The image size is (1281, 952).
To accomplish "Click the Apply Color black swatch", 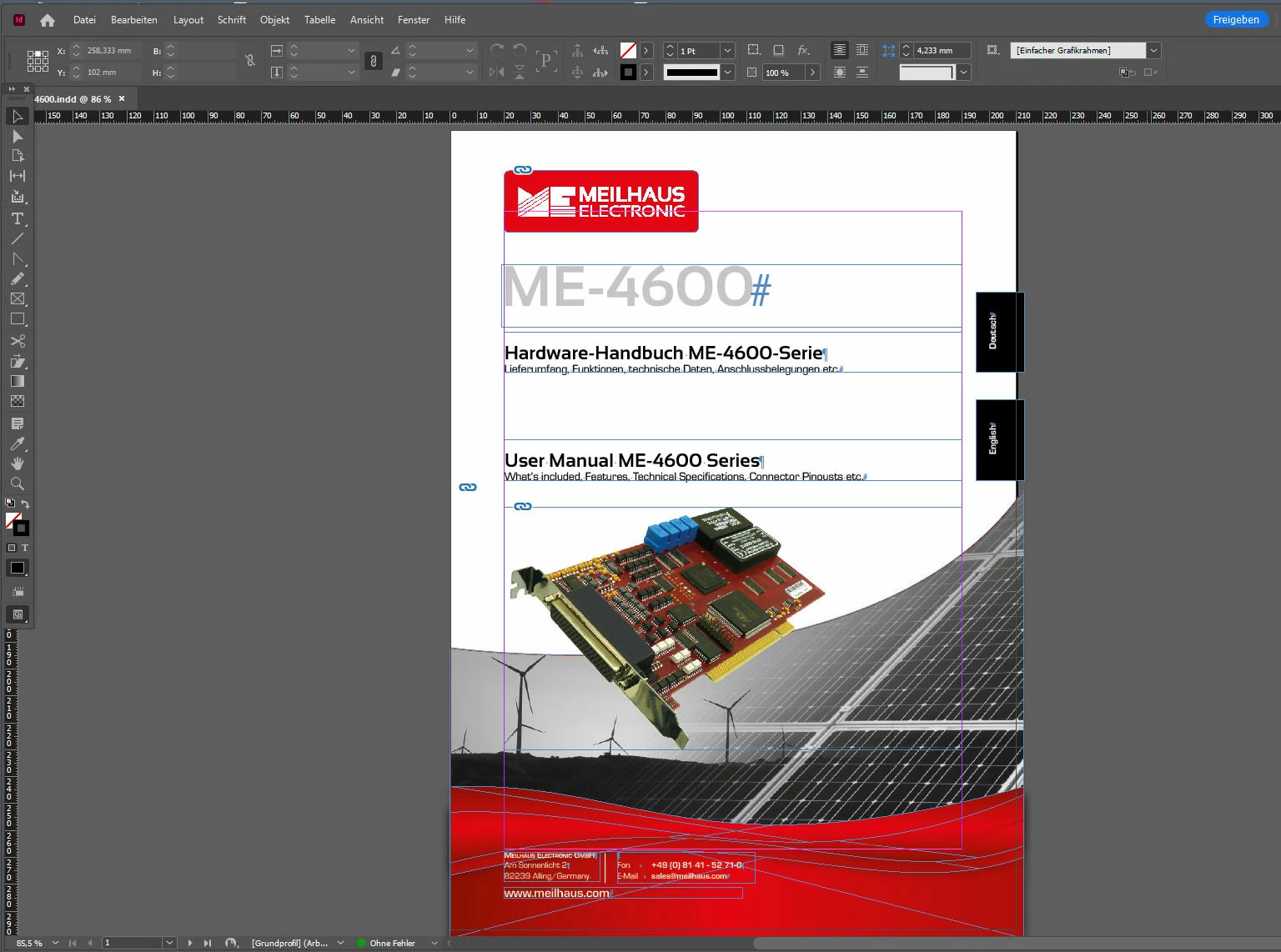I will tap(18, 568).
